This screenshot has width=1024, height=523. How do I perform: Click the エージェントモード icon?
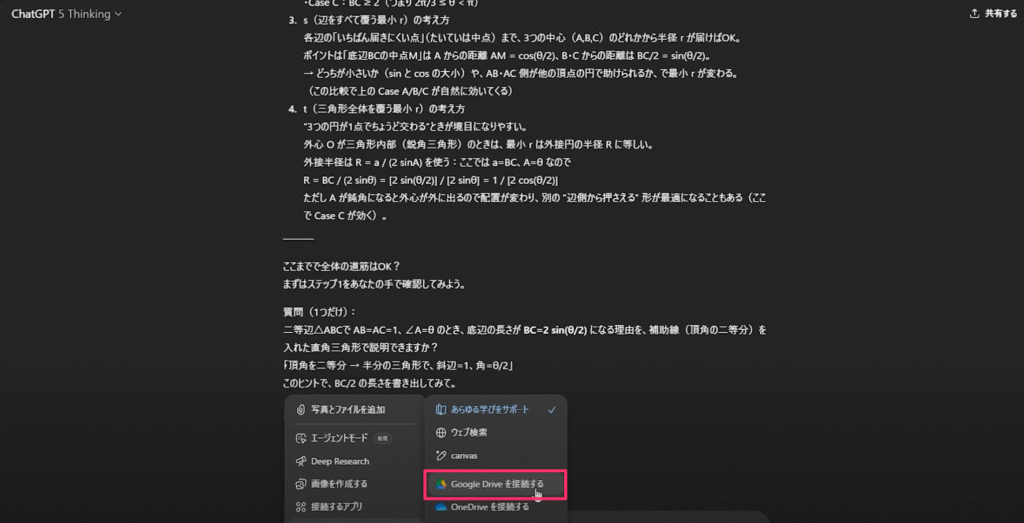tap(301, 438)
